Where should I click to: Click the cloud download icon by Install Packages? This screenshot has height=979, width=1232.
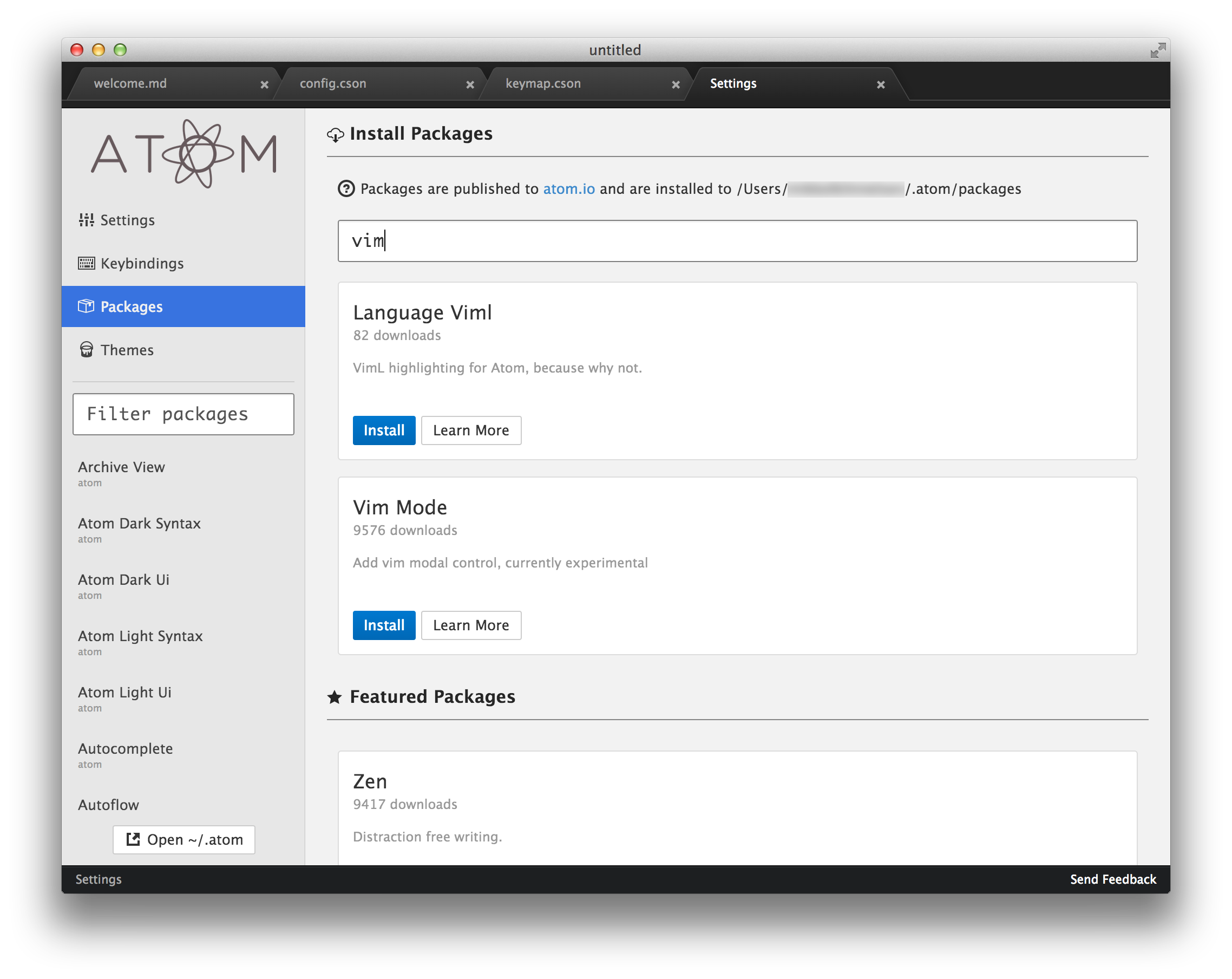tap(336, 135)
